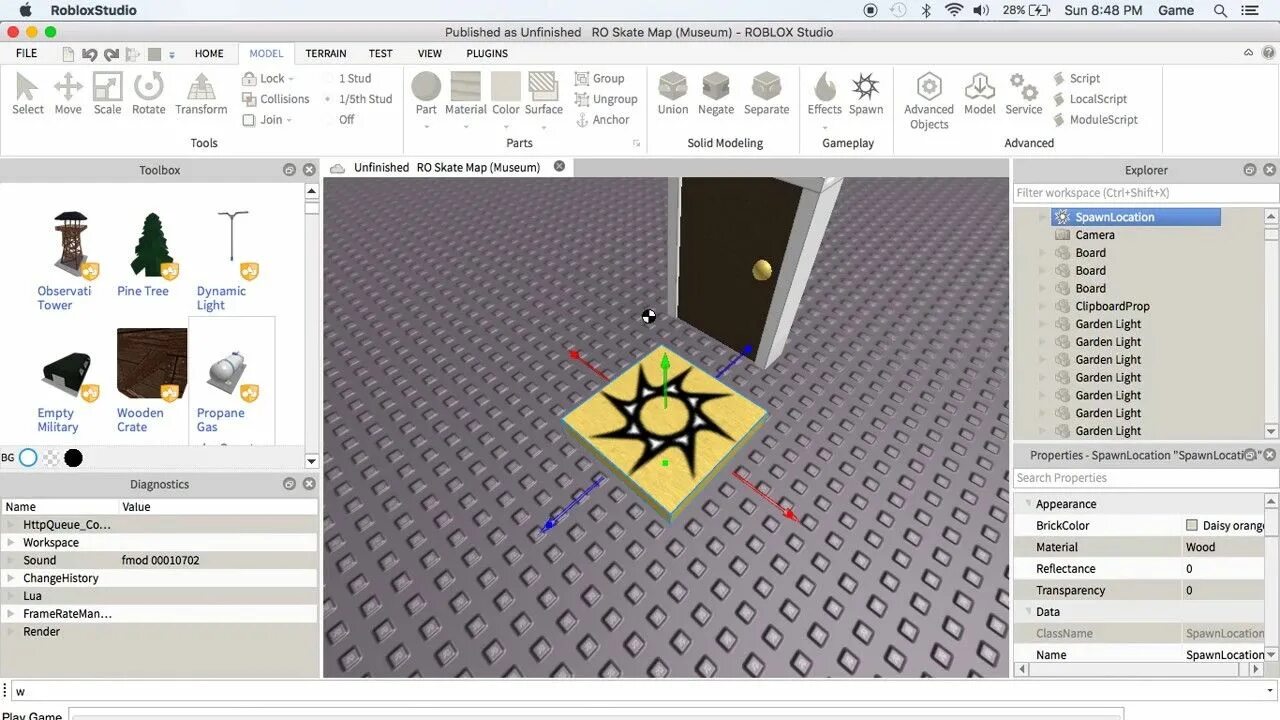This screenshot has height=720, width=1280.
Task: Insert Observation Tower from Toolbox
Action: coord(67,260)
